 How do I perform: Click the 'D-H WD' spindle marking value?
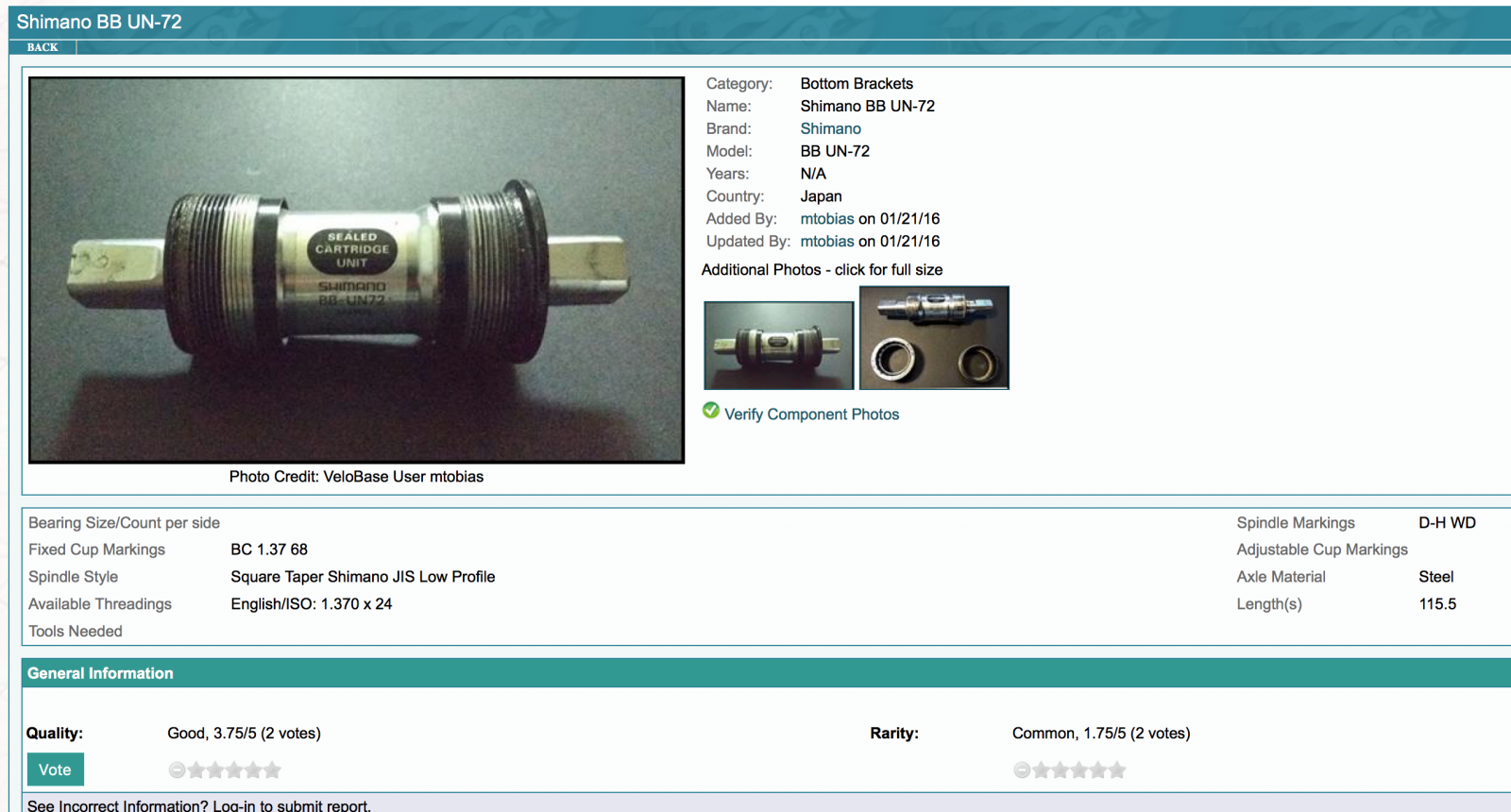(x=1447, y=523)
